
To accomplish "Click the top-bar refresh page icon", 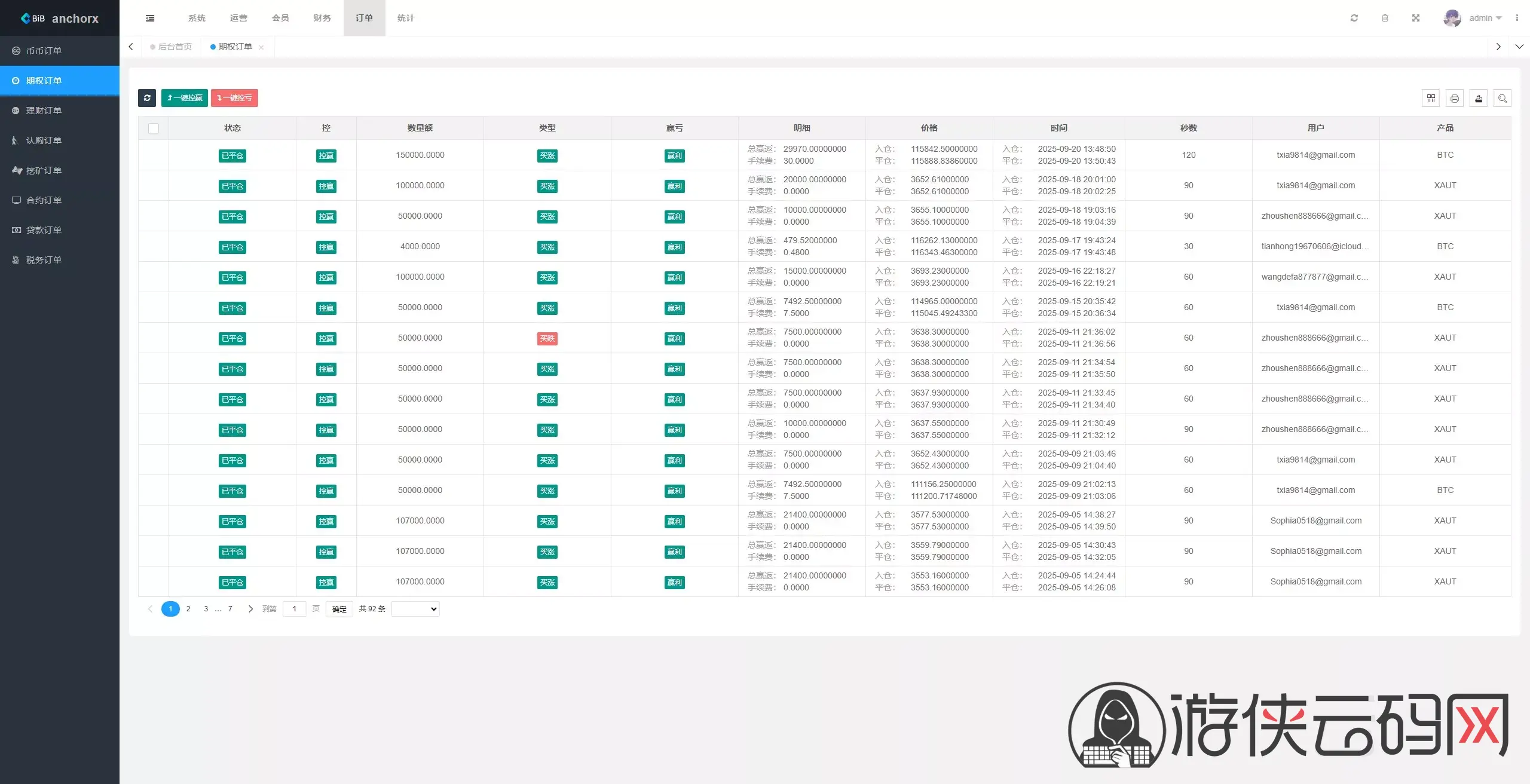I will [x=1354, y=18].
